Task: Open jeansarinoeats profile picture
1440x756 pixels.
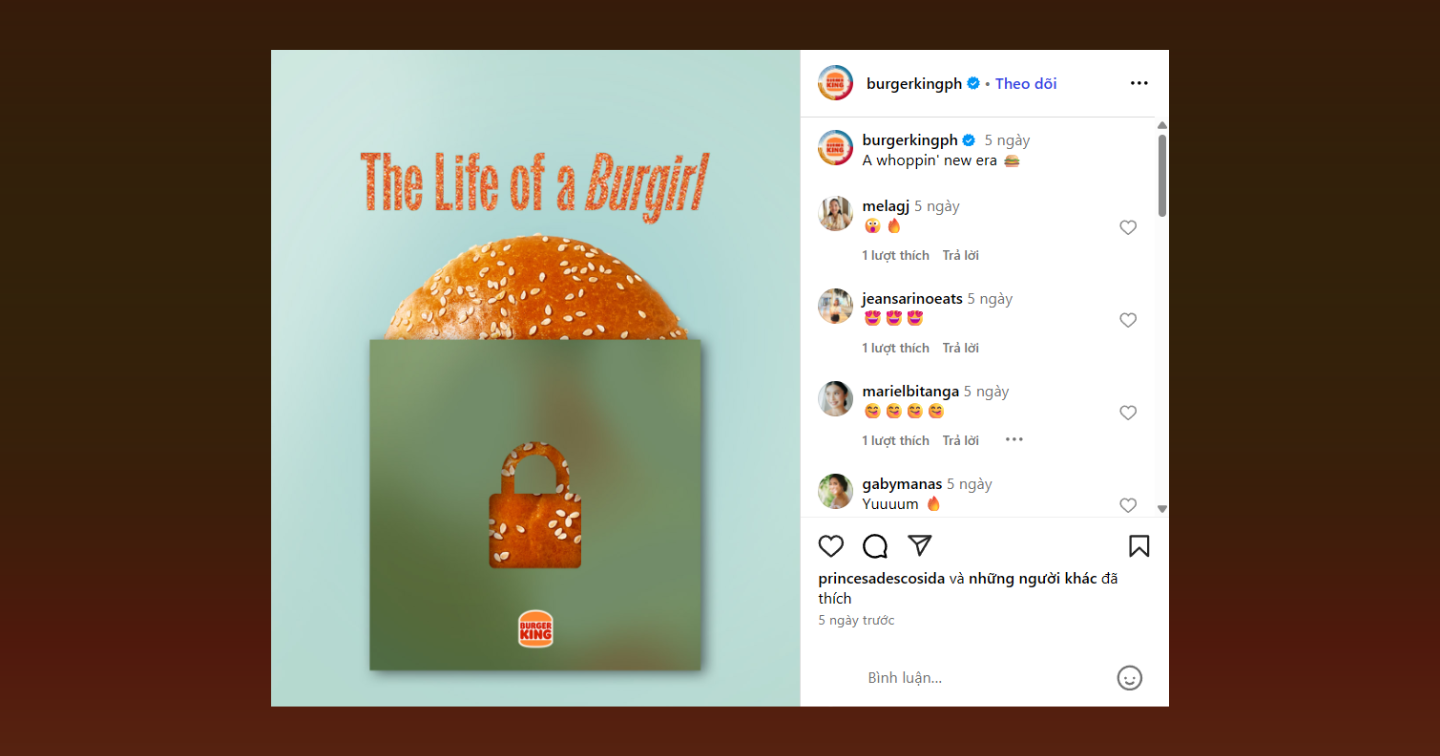Action: pos(836,306)
